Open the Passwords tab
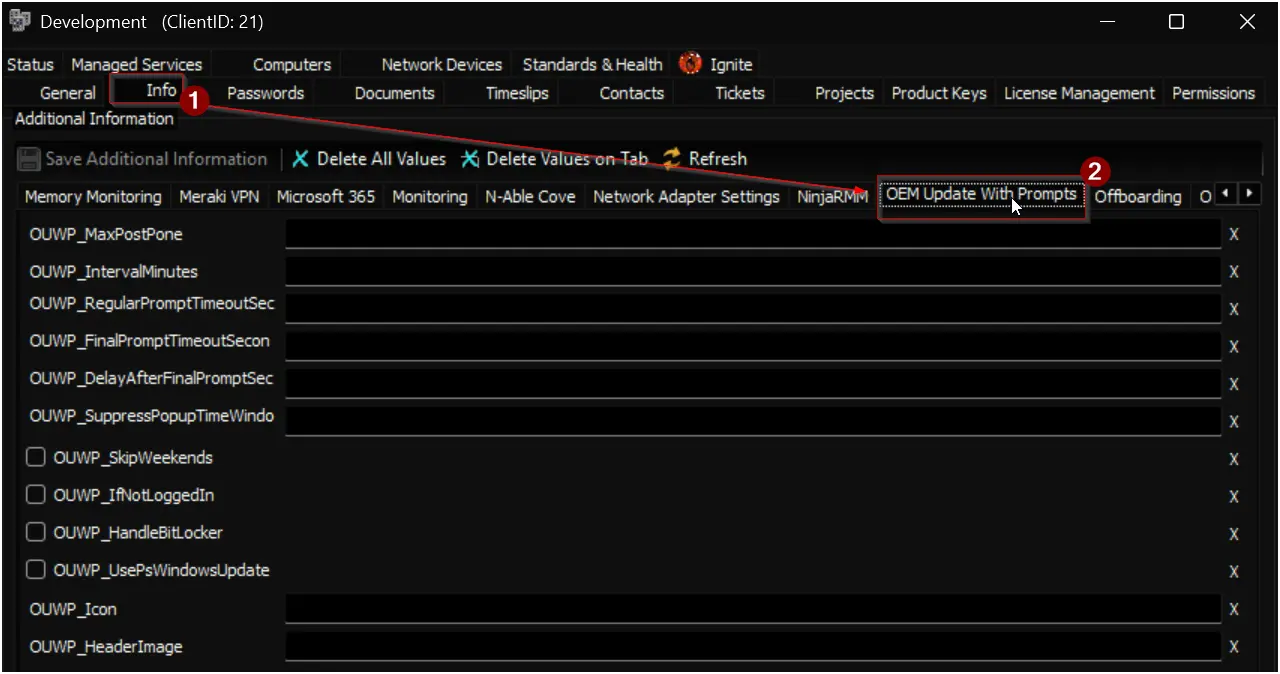Image resolution: width=1280 pixels, height=674 pixels. tap(266, 93)
